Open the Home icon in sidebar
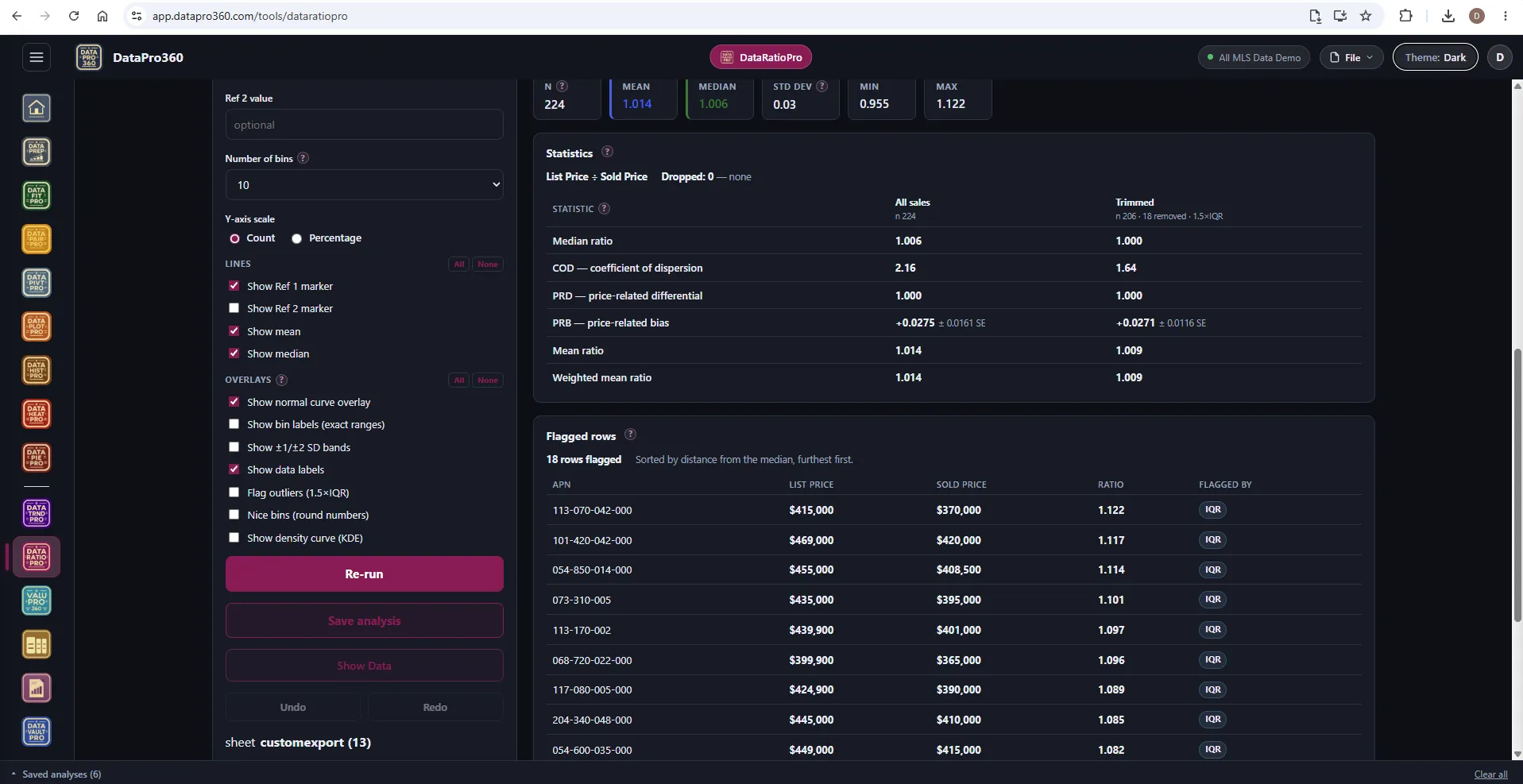Image resolution: width=1523 pixels, height=784 pixels. pyautogui.click(x=37, y=108)
